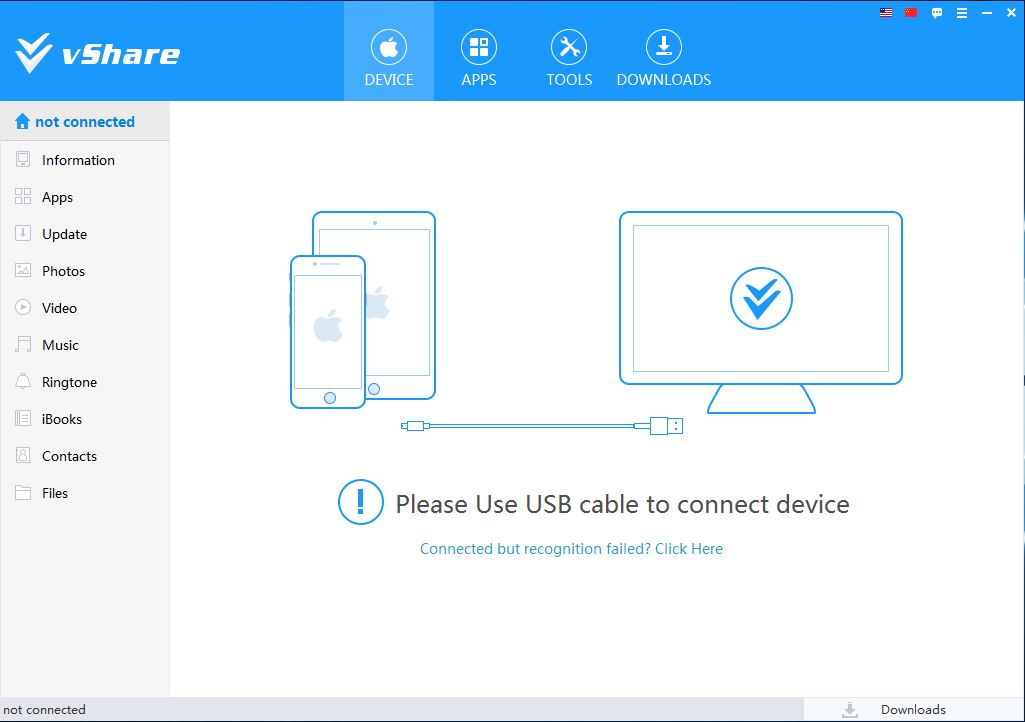The width and height of the screenshot is (1025, 722).
Task: Click the Update sidebar icon
Action: pyautogui.click(x=23, y=233)
